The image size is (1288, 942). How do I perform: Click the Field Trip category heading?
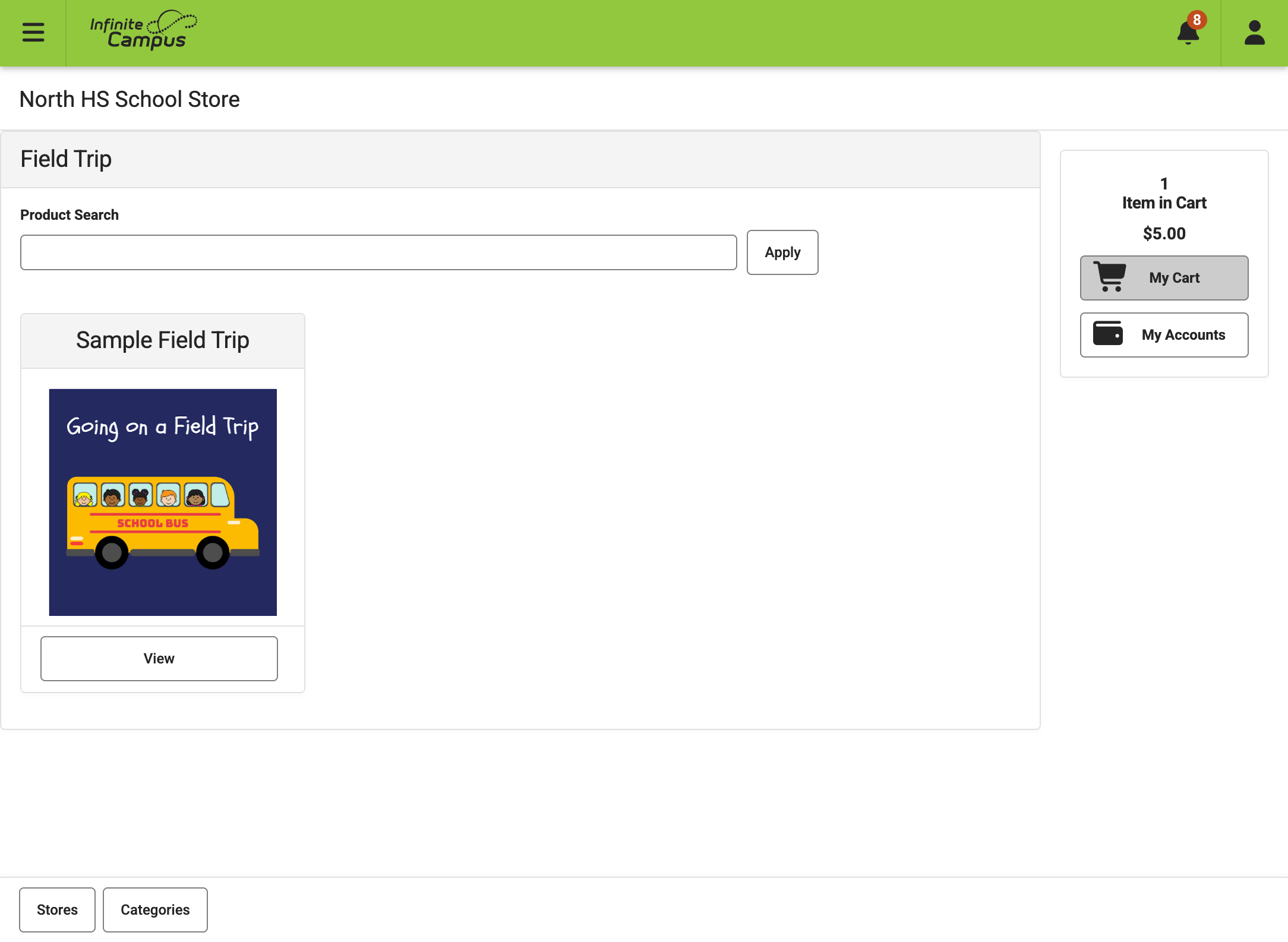point(66,159)
